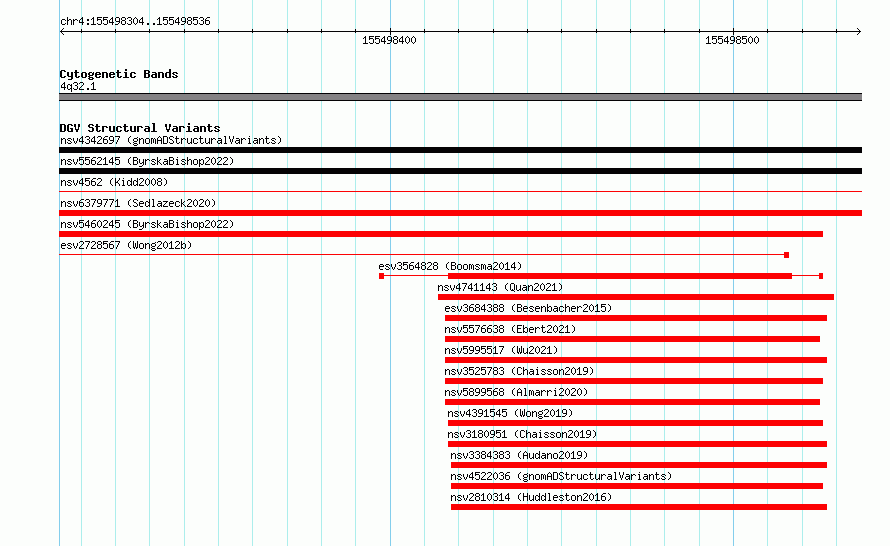The height and width of the screenshot is (546, 890).
Task: Click the 155498500 ruler position
Action: coord(732,40)
